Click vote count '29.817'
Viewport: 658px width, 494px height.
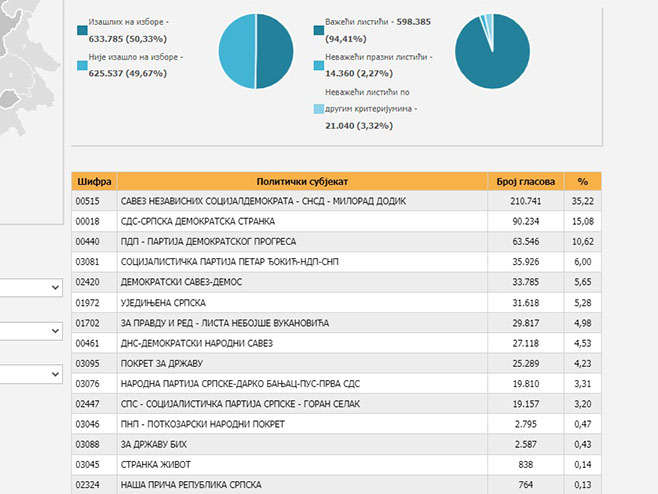(x=525, y=323)
